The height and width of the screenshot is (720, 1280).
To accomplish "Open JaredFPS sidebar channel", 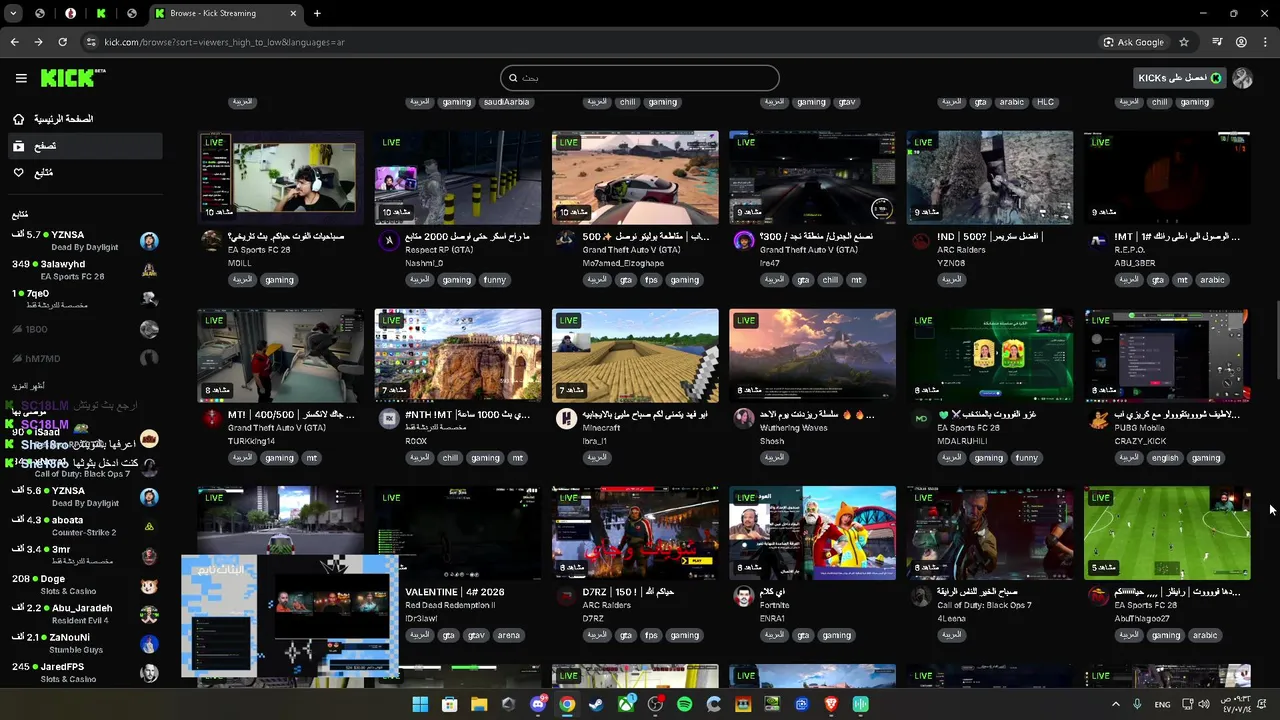I will click(84, 672).
